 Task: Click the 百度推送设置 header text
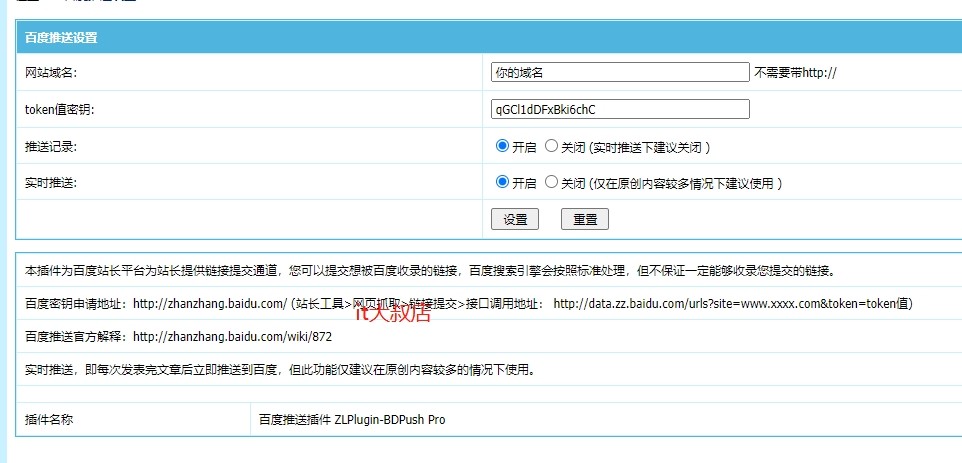pyautogui.click(x=61, y=37)
